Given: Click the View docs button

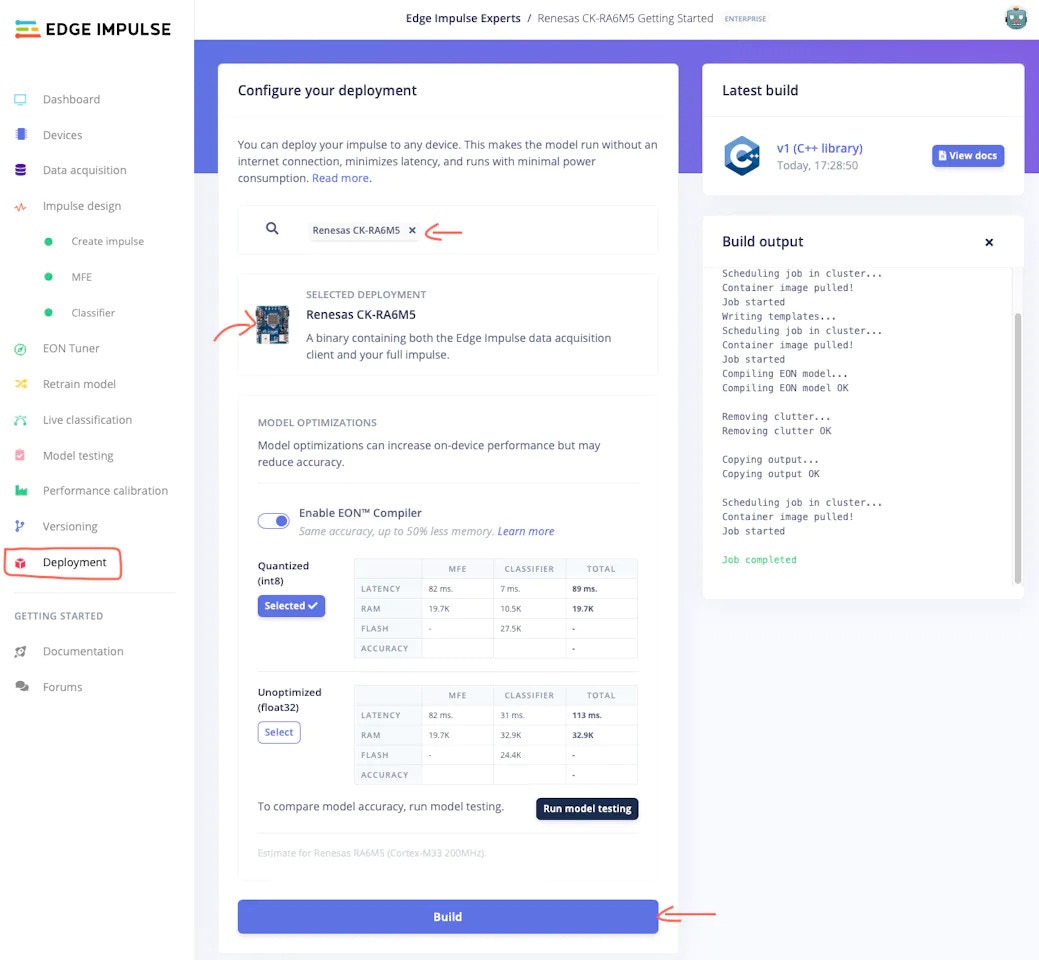Looking at the screenshot, I should pos(968,156).
